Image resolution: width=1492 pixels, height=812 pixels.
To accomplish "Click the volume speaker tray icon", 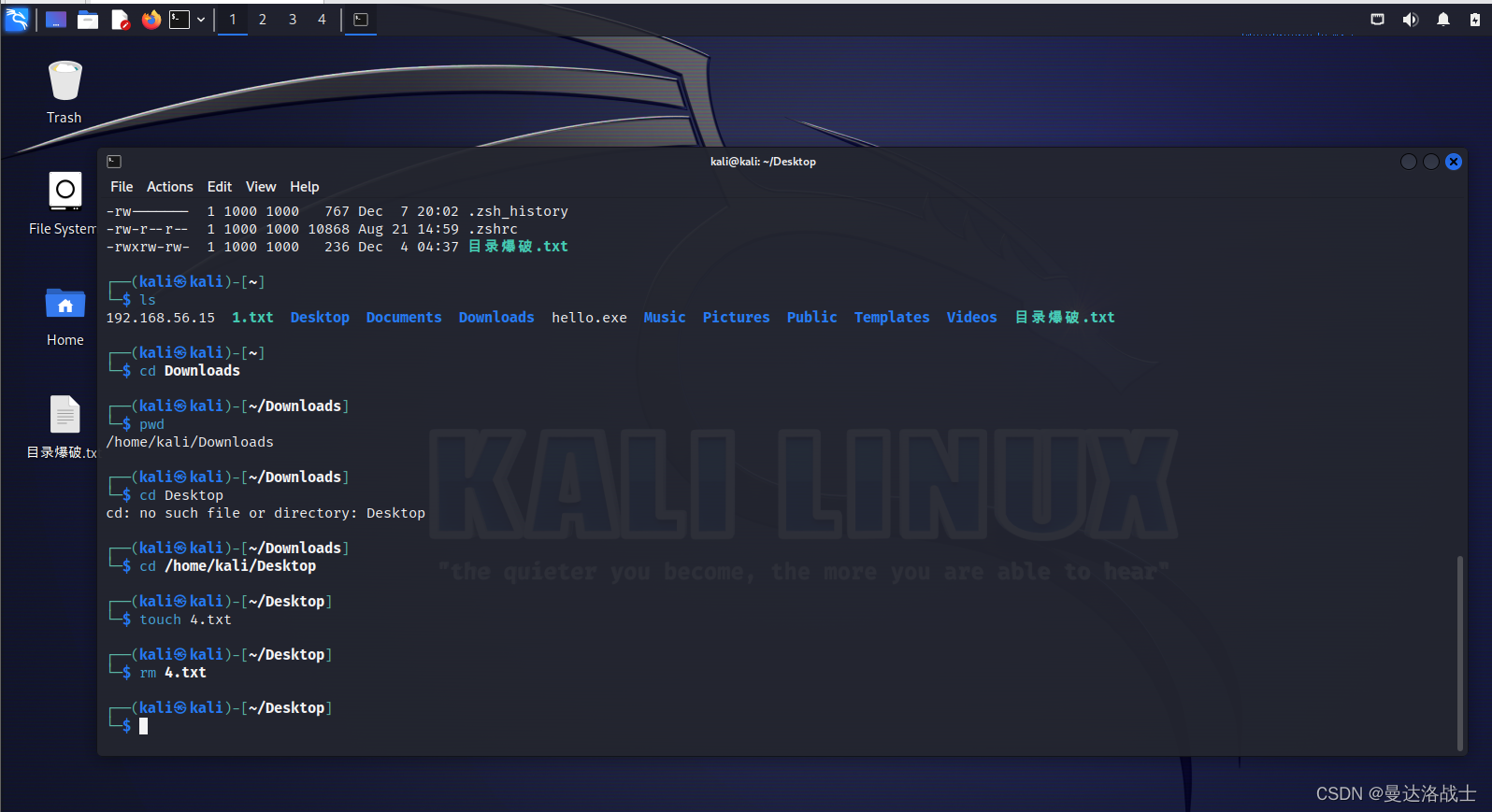I will [1410, 20].
